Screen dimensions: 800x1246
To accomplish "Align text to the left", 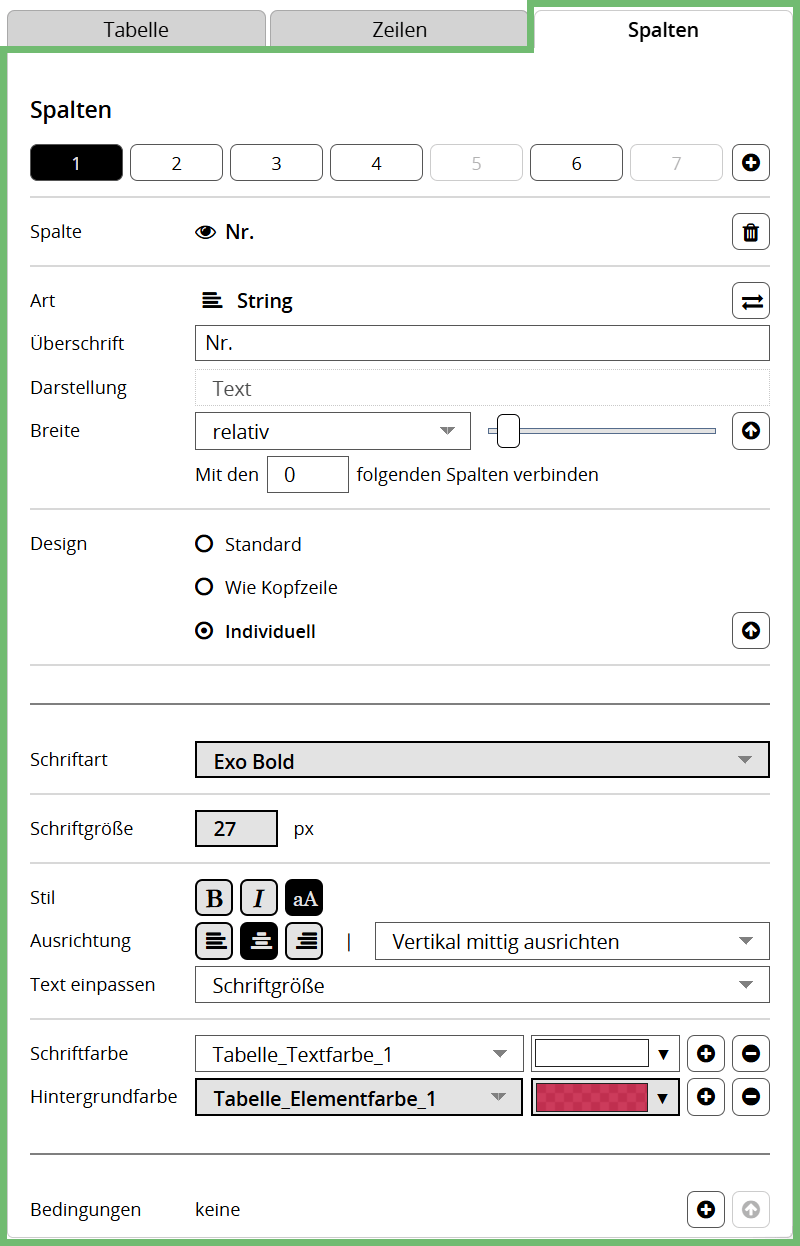I will tap(214, 941).
